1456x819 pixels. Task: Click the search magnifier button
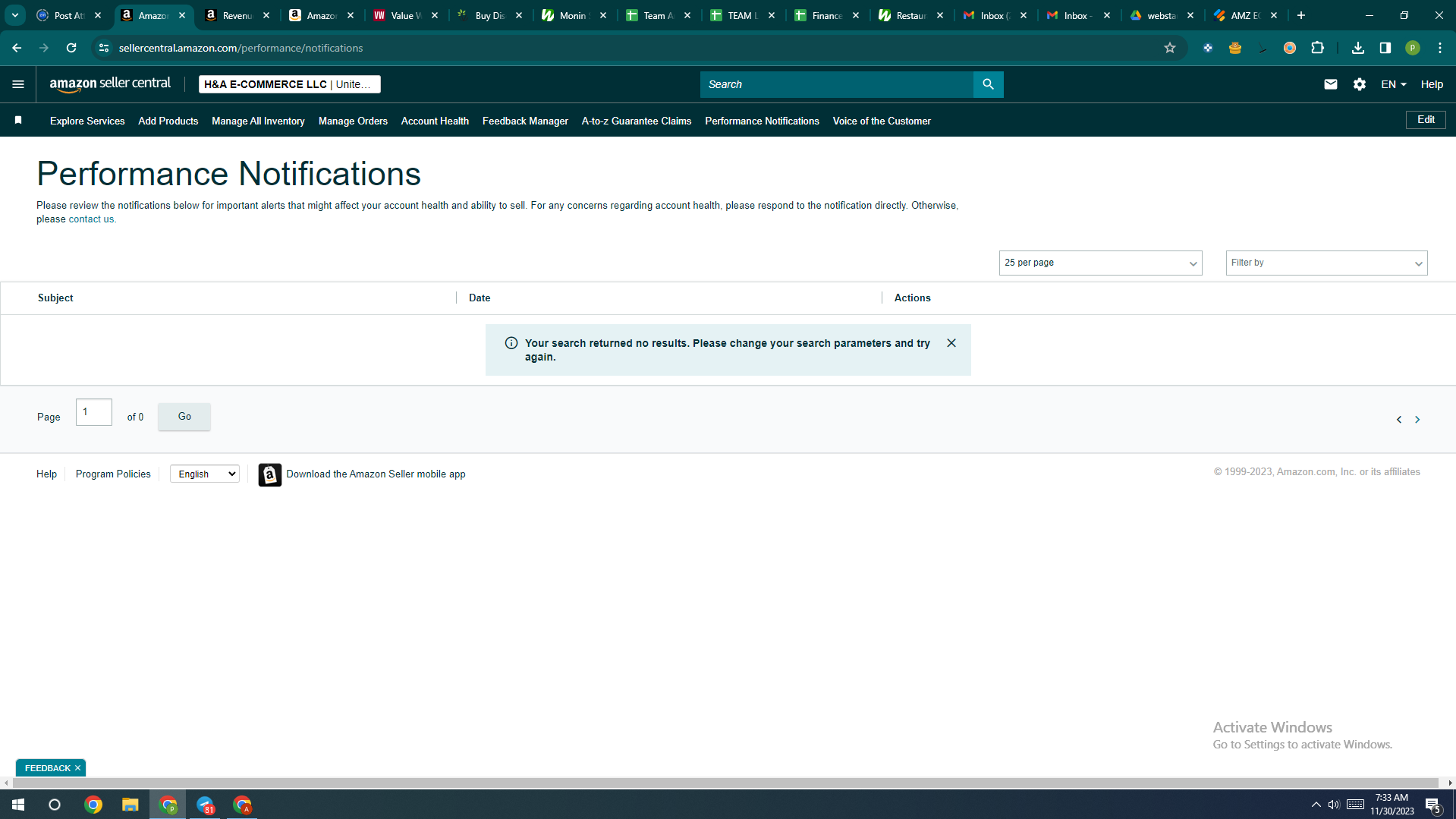click(988, 84)
